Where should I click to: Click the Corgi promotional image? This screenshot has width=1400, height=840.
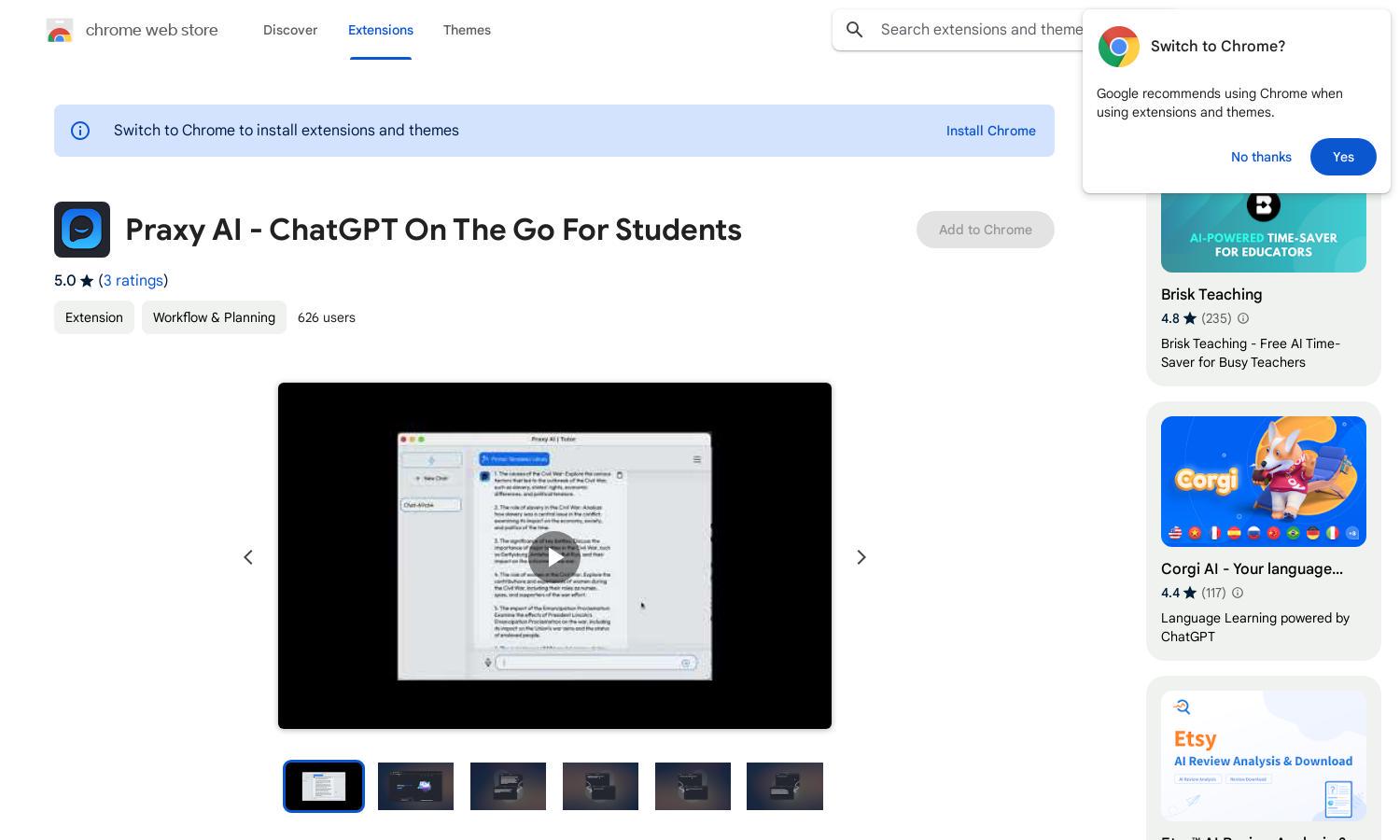1264,482
